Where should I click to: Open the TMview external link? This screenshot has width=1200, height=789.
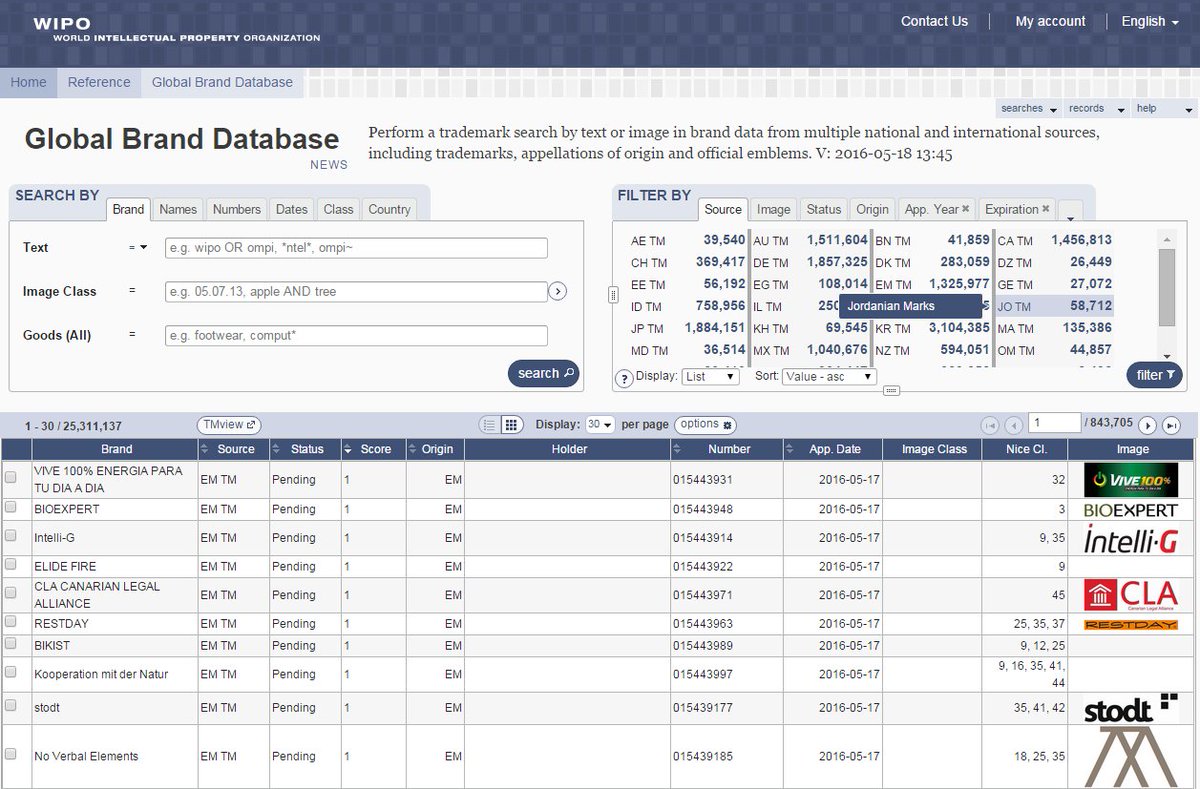229,424
